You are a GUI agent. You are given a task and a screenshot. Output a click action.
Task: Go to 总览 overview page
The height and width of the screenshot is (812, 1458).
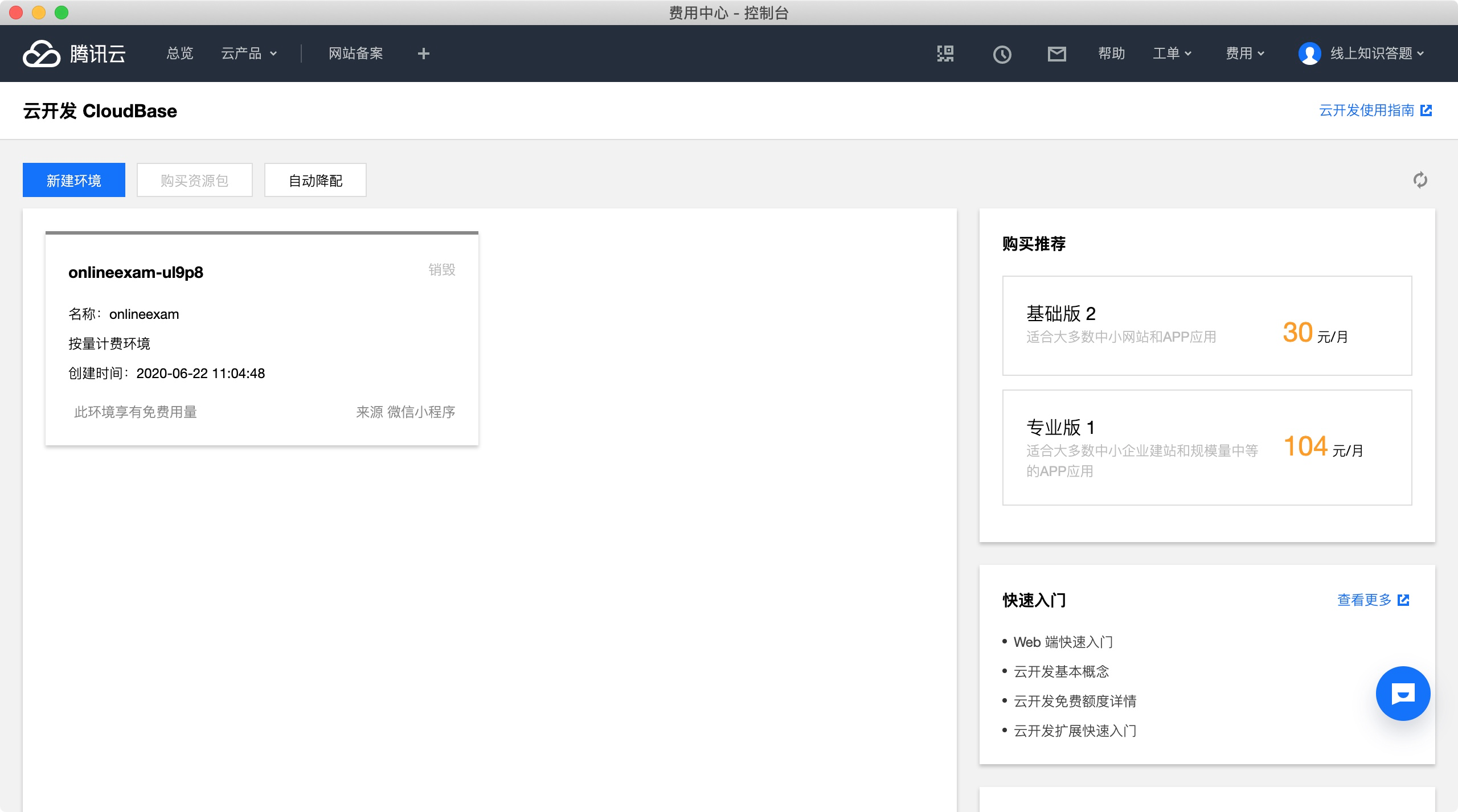pos(179,54)
